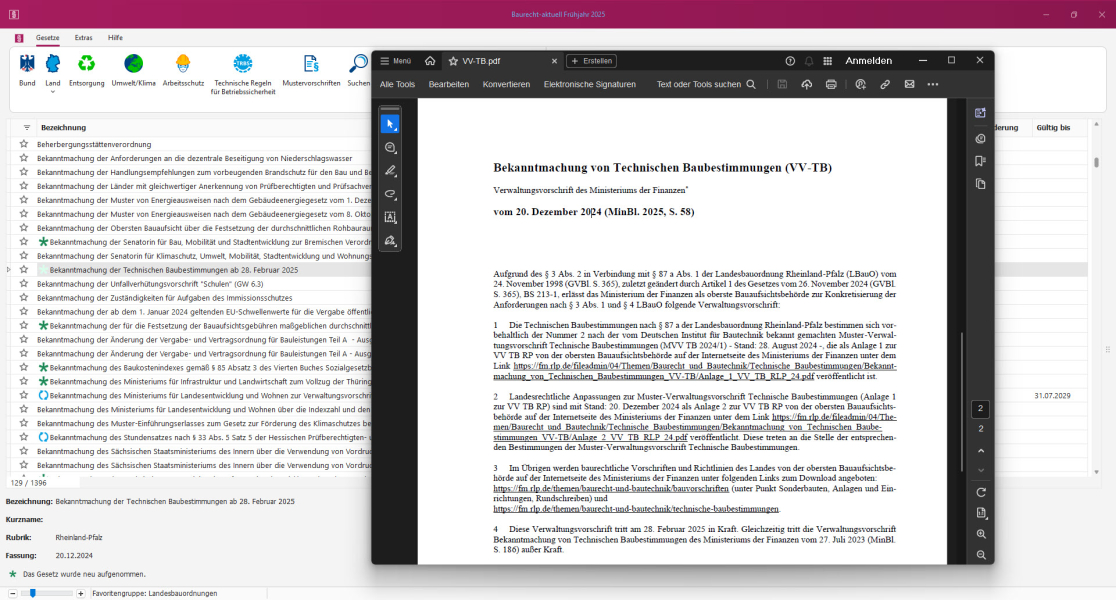Image resolution: width=1116 pixels, height=600 pixels.
Task: Click Text oder Tools suchen search field
Action: 705,84
